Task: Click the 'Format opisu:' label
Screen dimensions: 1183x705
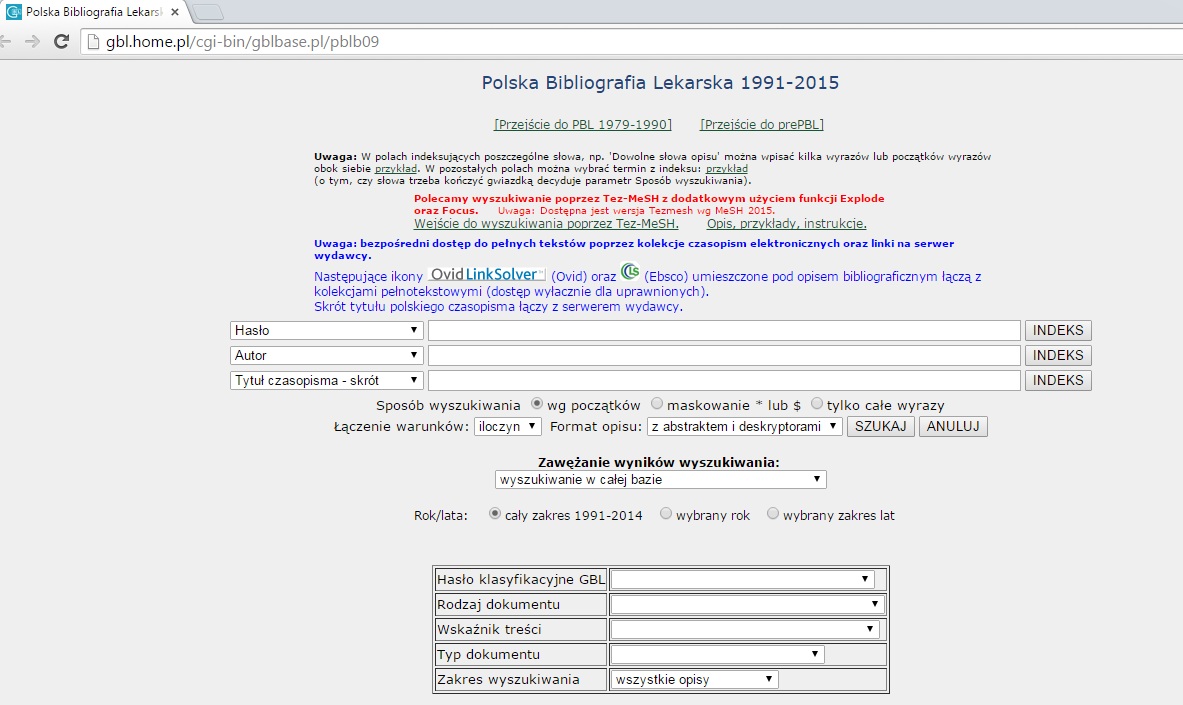Action: 596,426
